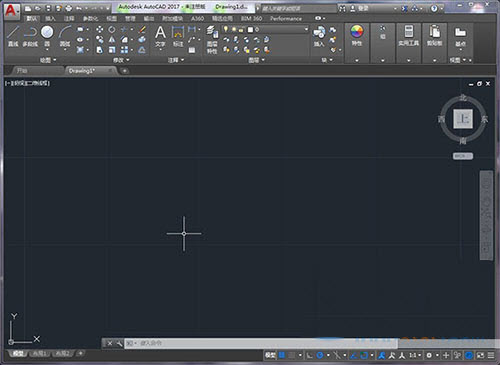The height and width of the screenshot is (365, 500).
Task: Toggle object snap in status bar
Action: (364, 356)
